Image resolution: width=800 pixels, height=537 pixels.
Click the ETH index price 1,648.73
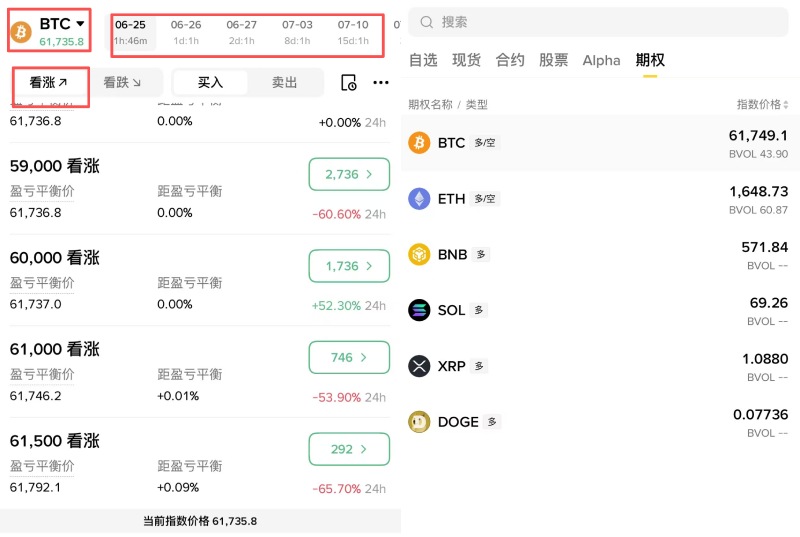[x=758, y=192]
